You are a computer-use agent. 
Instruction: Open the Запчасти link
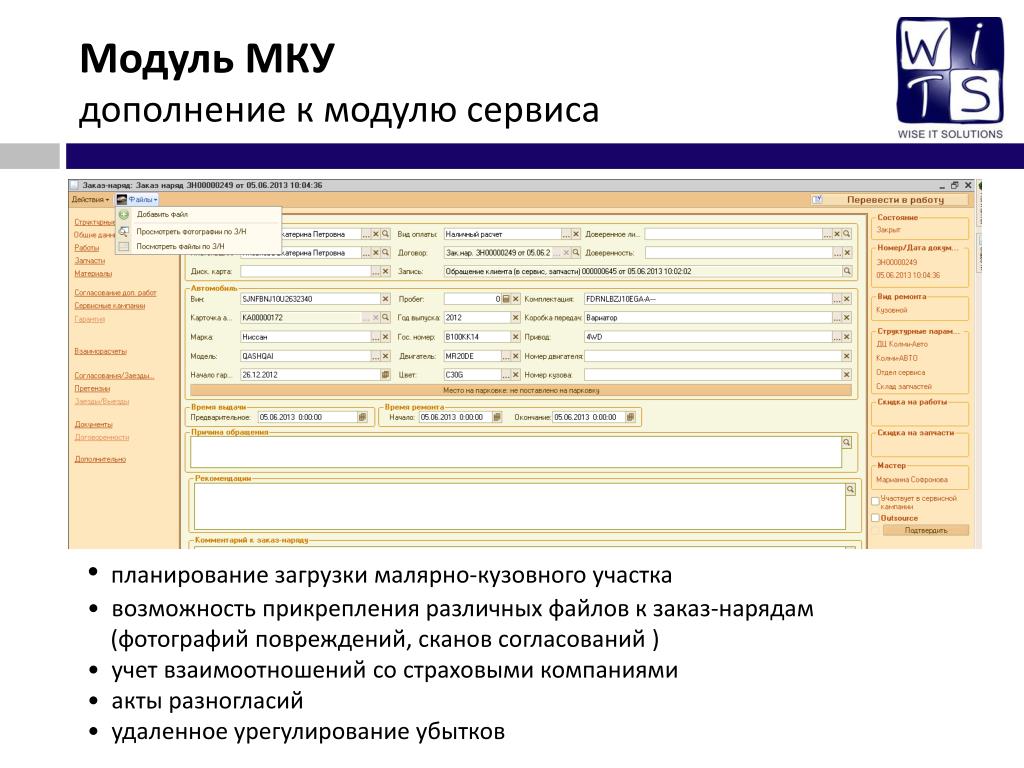(89, 261)
